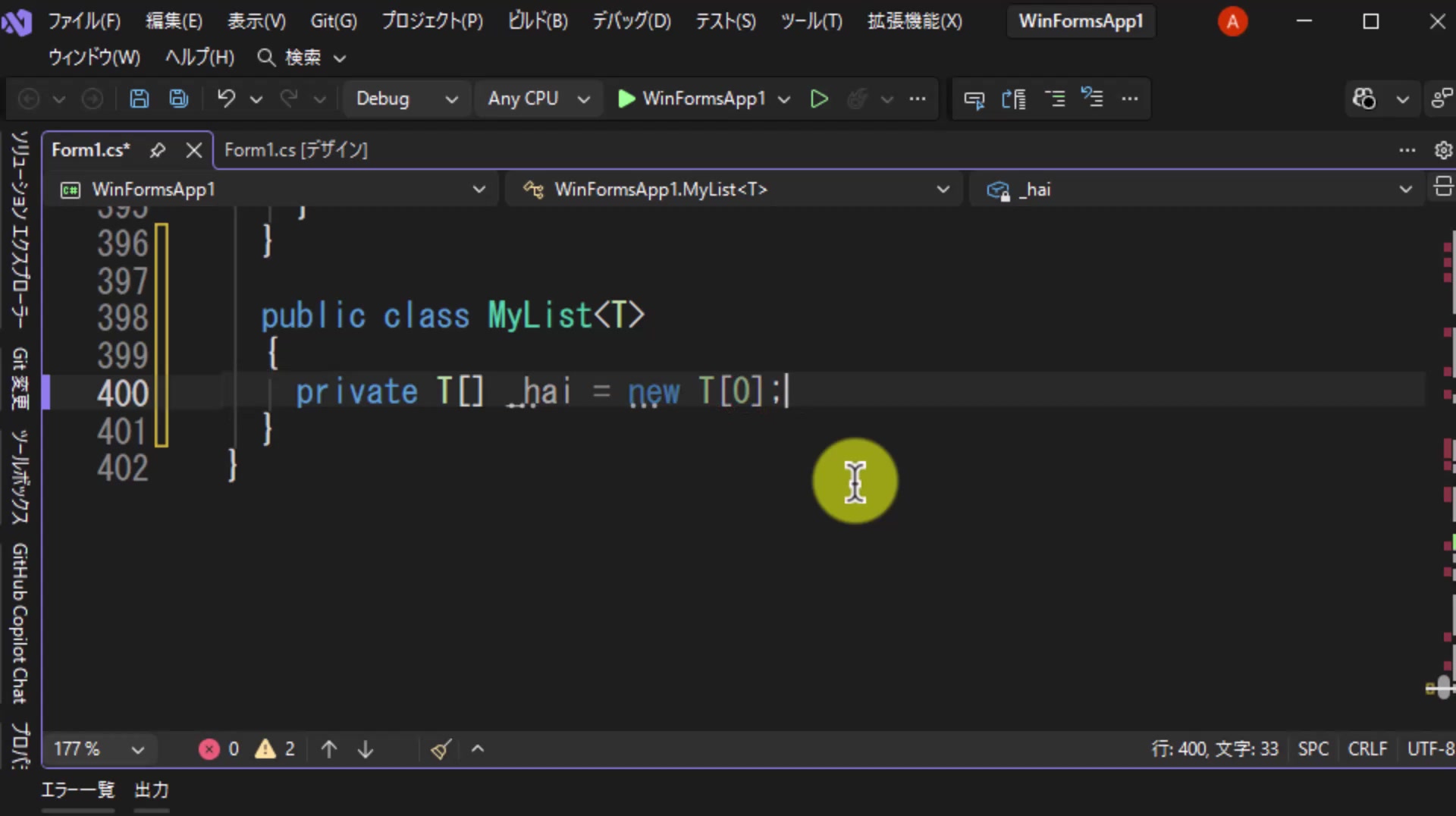Pin the Form1.cs tab
The width and height of the screenshot is (1456, 816).
(158, 150)
